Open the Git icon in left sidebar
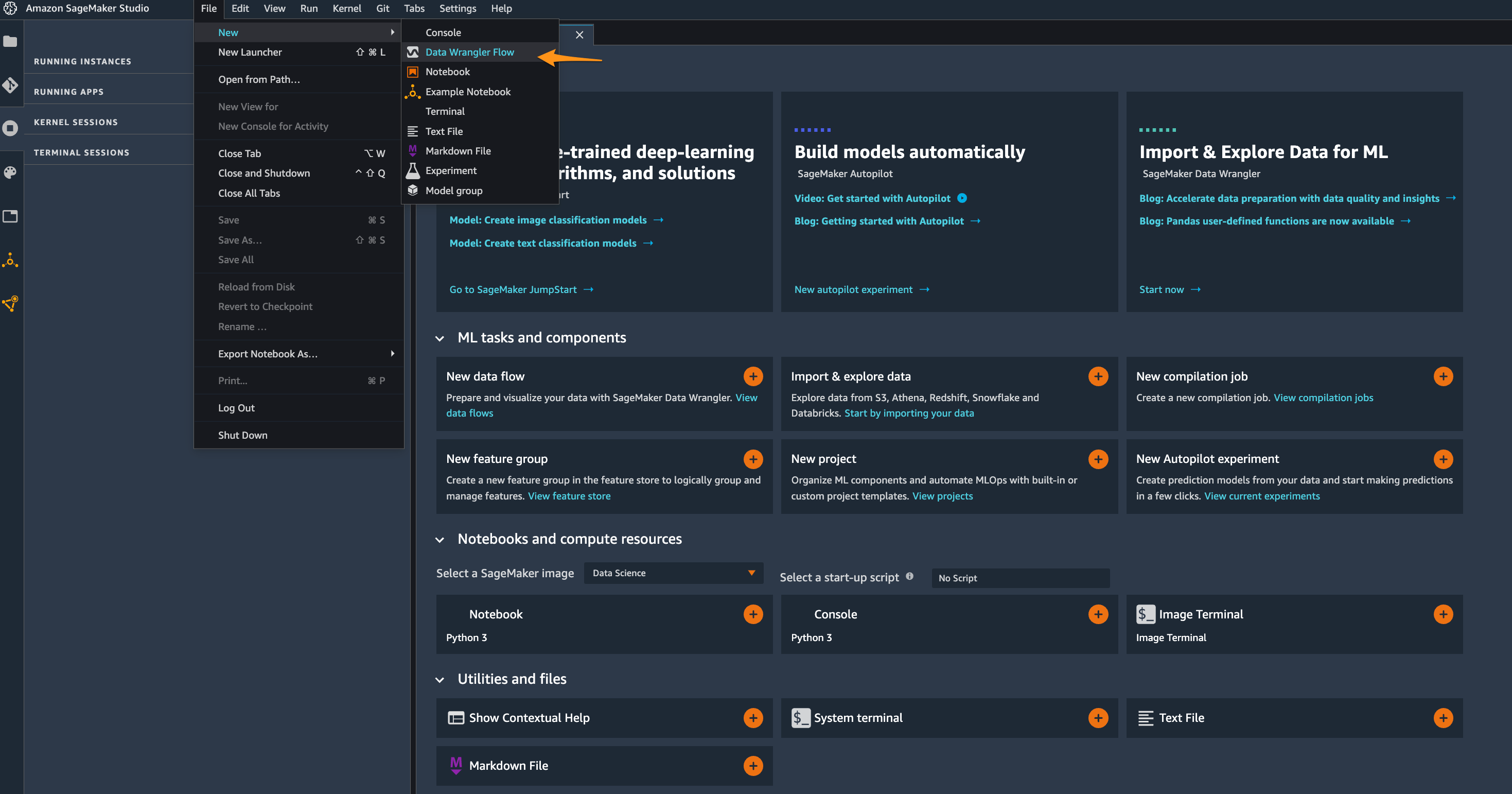Viewport: 1512px width, 794px height. click(x=11, y=85)
